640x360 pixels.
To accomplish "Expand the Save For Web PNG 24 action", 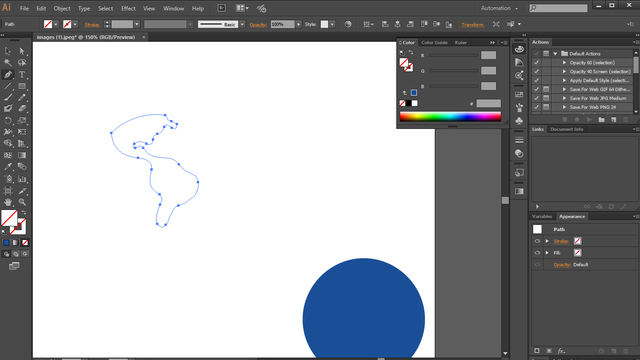I will click(564, 107).
